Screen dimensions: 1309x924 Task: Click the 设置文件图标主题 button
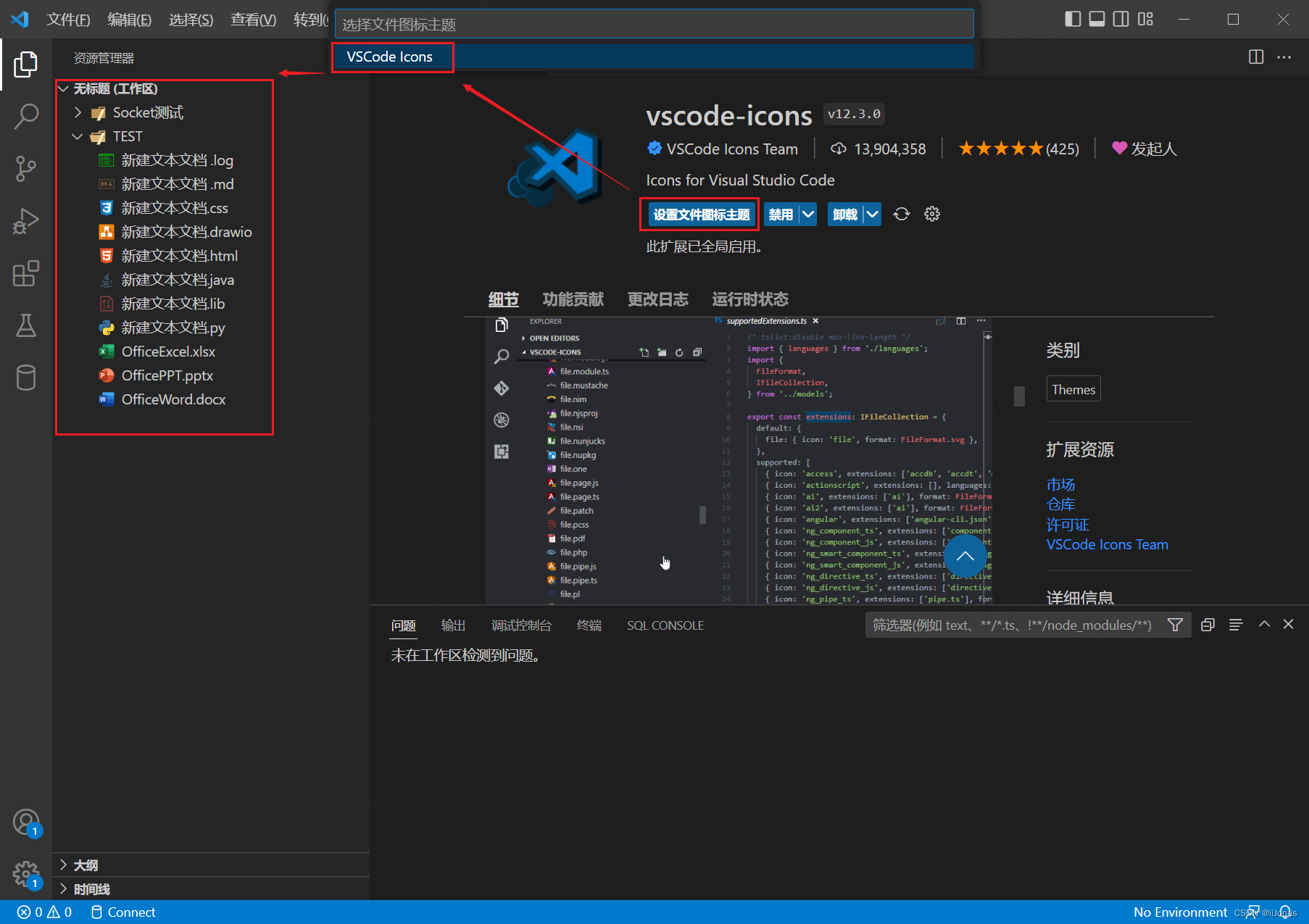(699, 214)
